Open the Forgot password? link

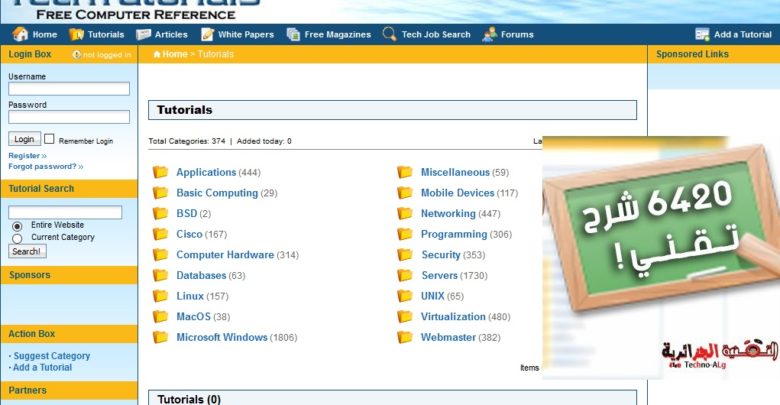(x=43, y=166)
